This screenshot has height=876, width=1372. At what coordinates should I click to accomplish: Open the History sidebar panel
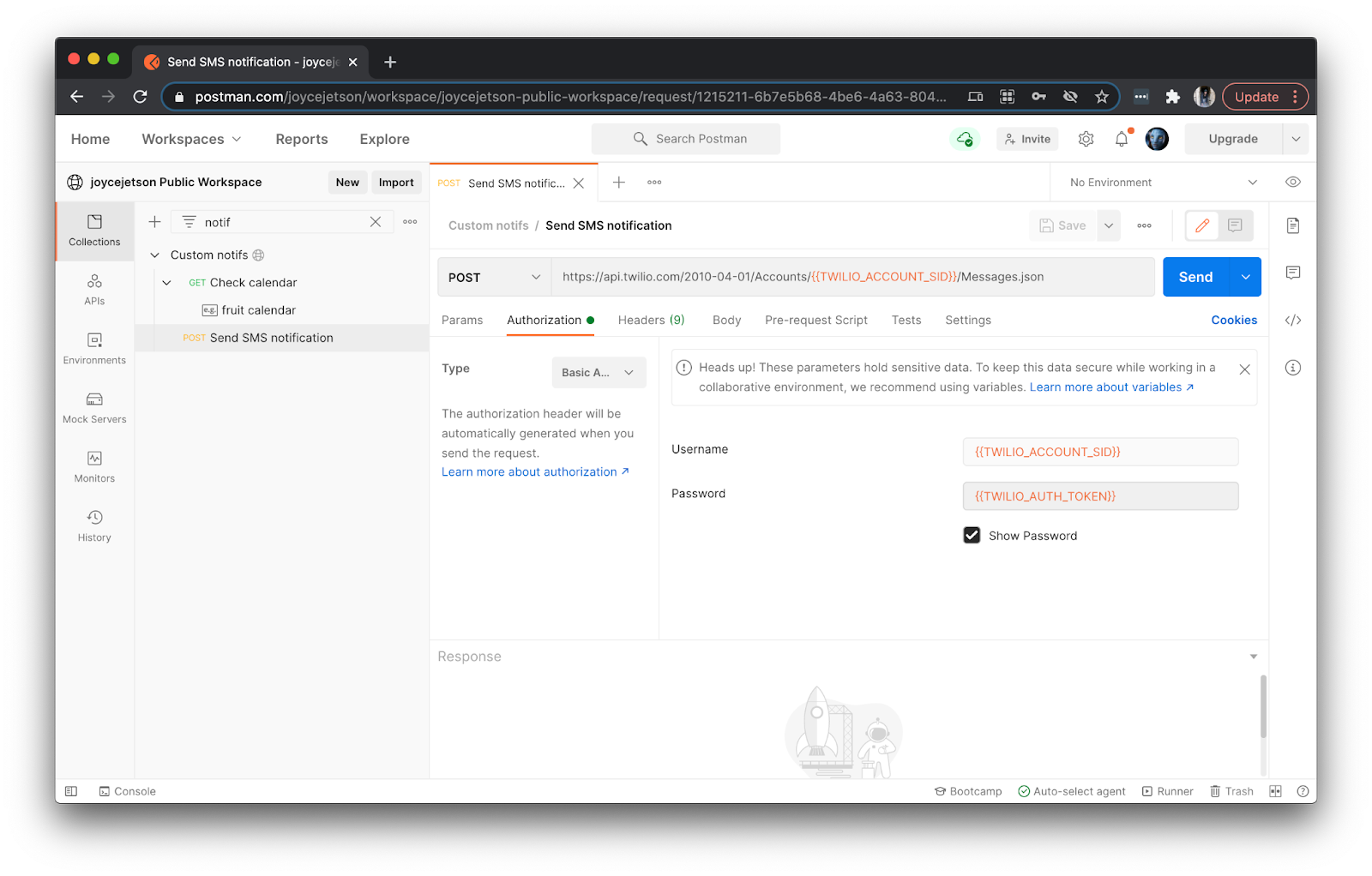[x=94, y=526]
